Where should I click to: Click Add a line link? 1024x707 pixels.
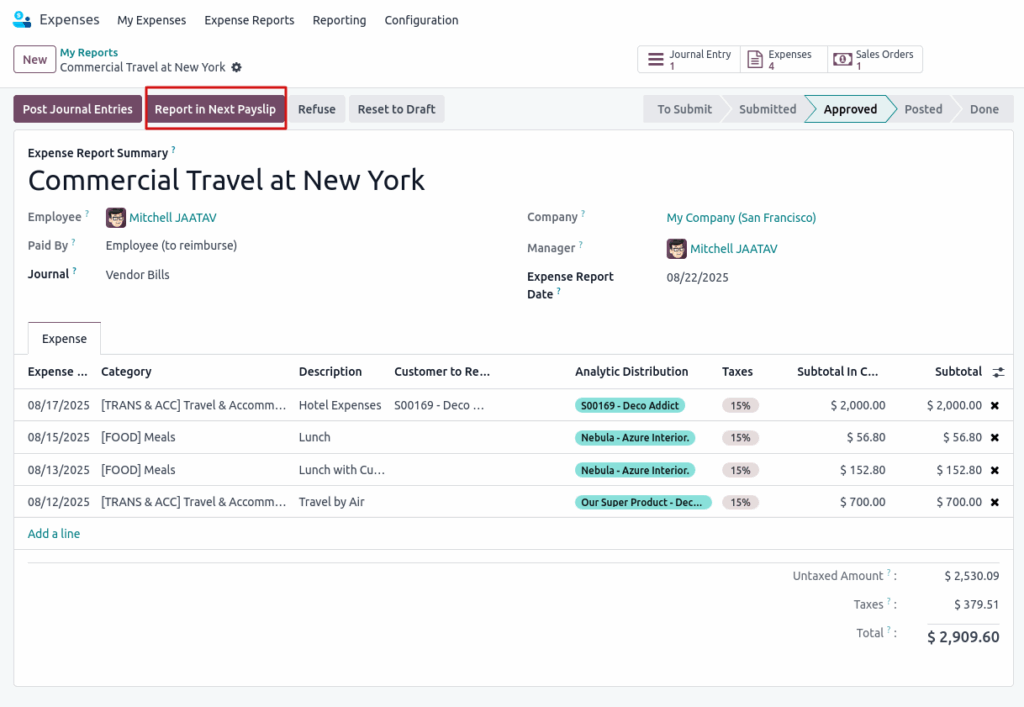click(54, 534)
